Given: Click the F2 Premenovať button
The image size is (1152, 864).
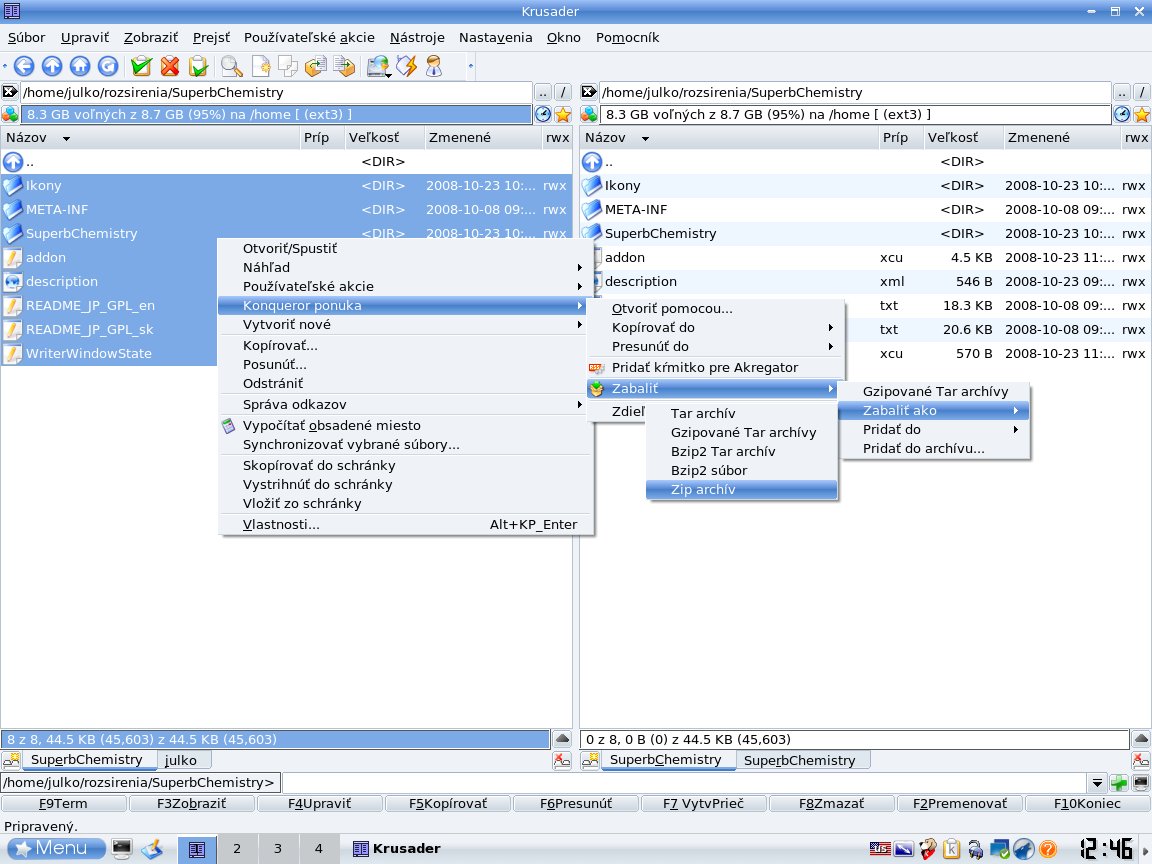Looking at the screenshot, I should [960, 804].
